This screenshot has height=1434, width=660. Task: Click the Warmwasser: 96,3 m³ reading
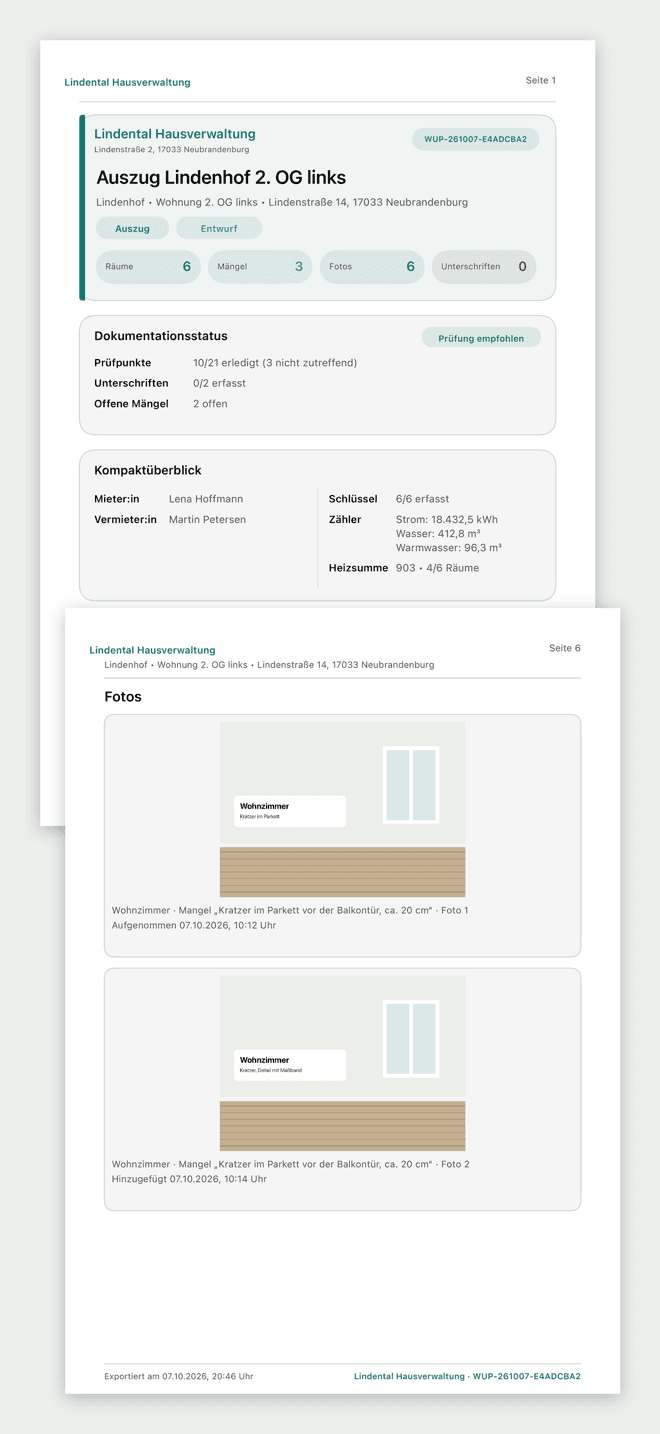pos(449,548)
